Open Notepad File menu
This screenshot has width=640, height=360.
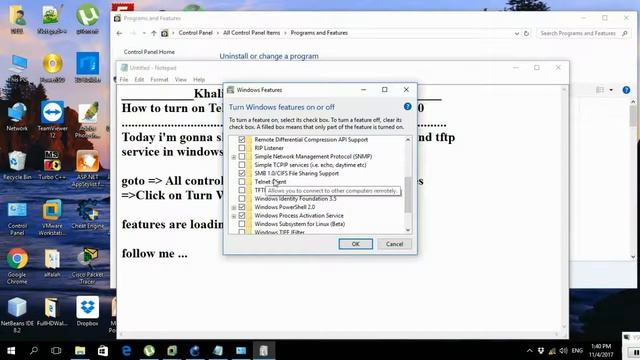[124, 80]
